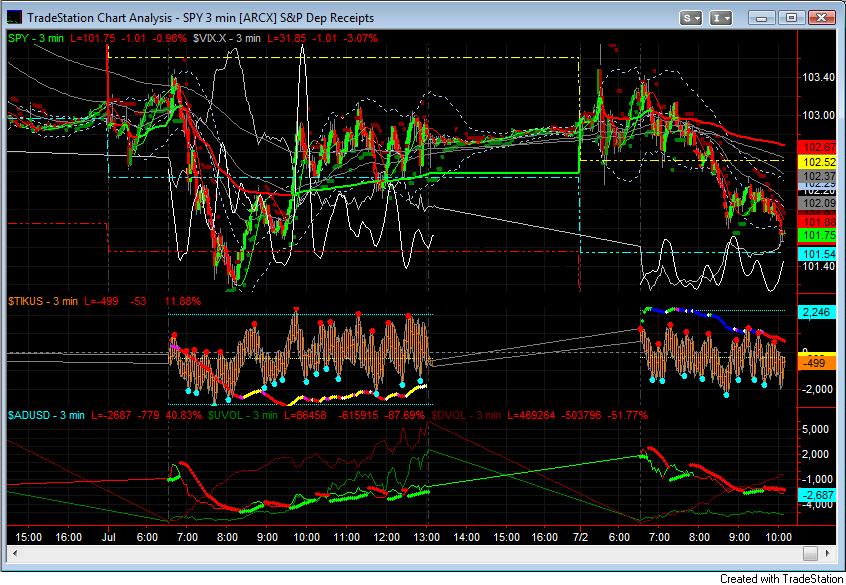Click the 11:00 time axis label

[346, 537]
